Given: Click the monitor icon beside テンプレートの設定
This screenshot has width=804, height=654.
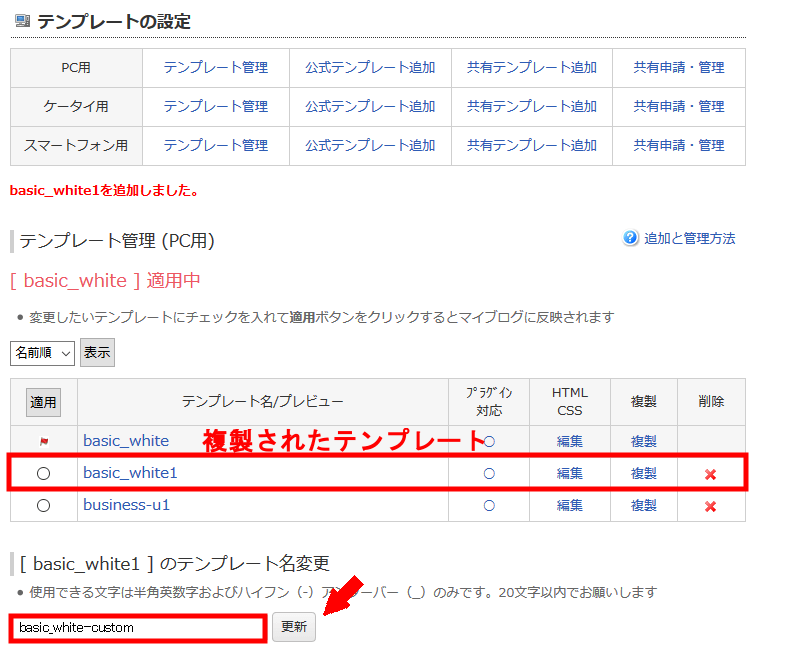Looking at the screenshot, I should pos(22,21).
